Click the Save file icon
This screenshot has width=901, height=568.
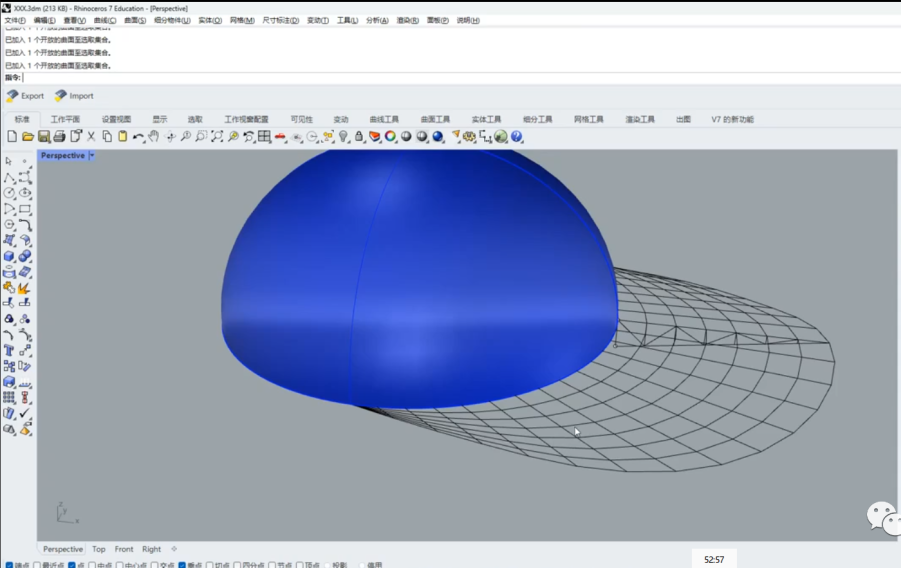[44, 137]
